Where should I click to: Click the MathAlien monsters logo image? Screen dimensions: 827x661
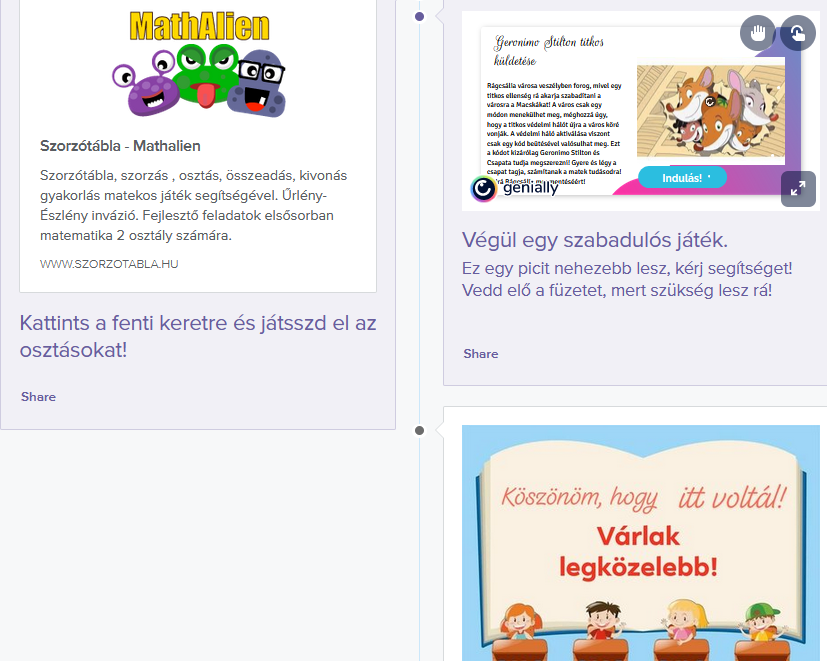199,64
